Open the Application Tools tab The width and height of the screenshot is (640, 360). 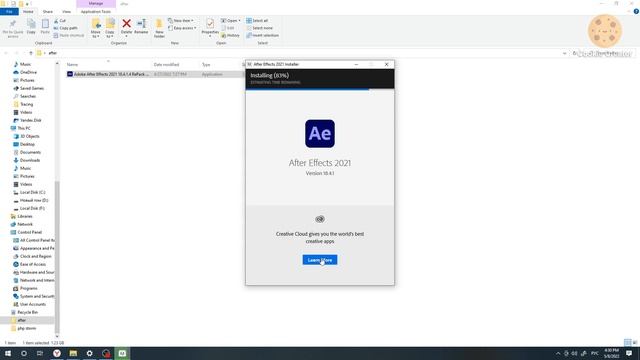pos(96,12)
